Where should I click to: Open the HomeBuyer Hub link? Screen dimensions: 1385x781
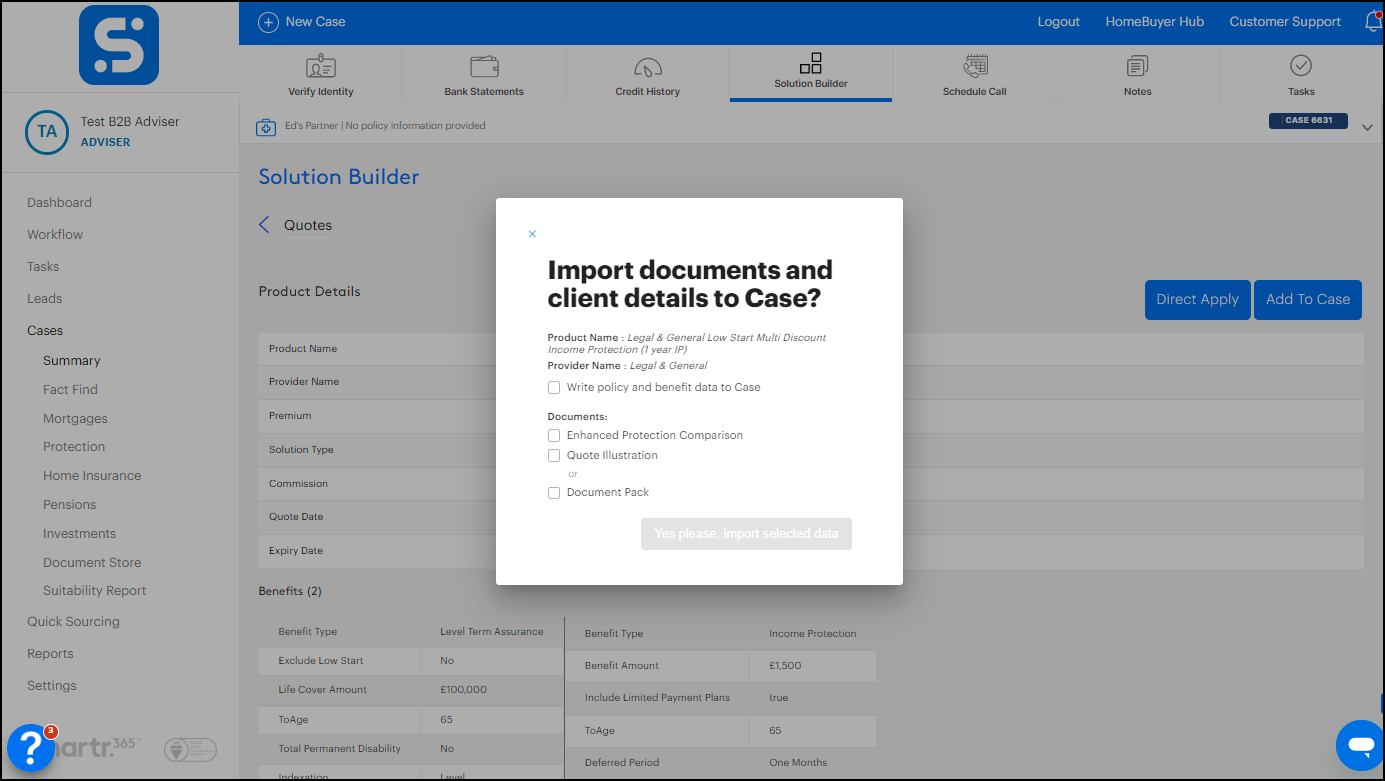pyautogui.click(x=1154, y=22)
